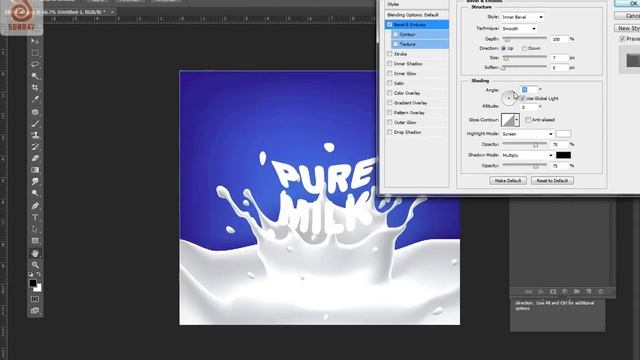Click the Altitude input field
Screen dimensions: 640x360
529,107
